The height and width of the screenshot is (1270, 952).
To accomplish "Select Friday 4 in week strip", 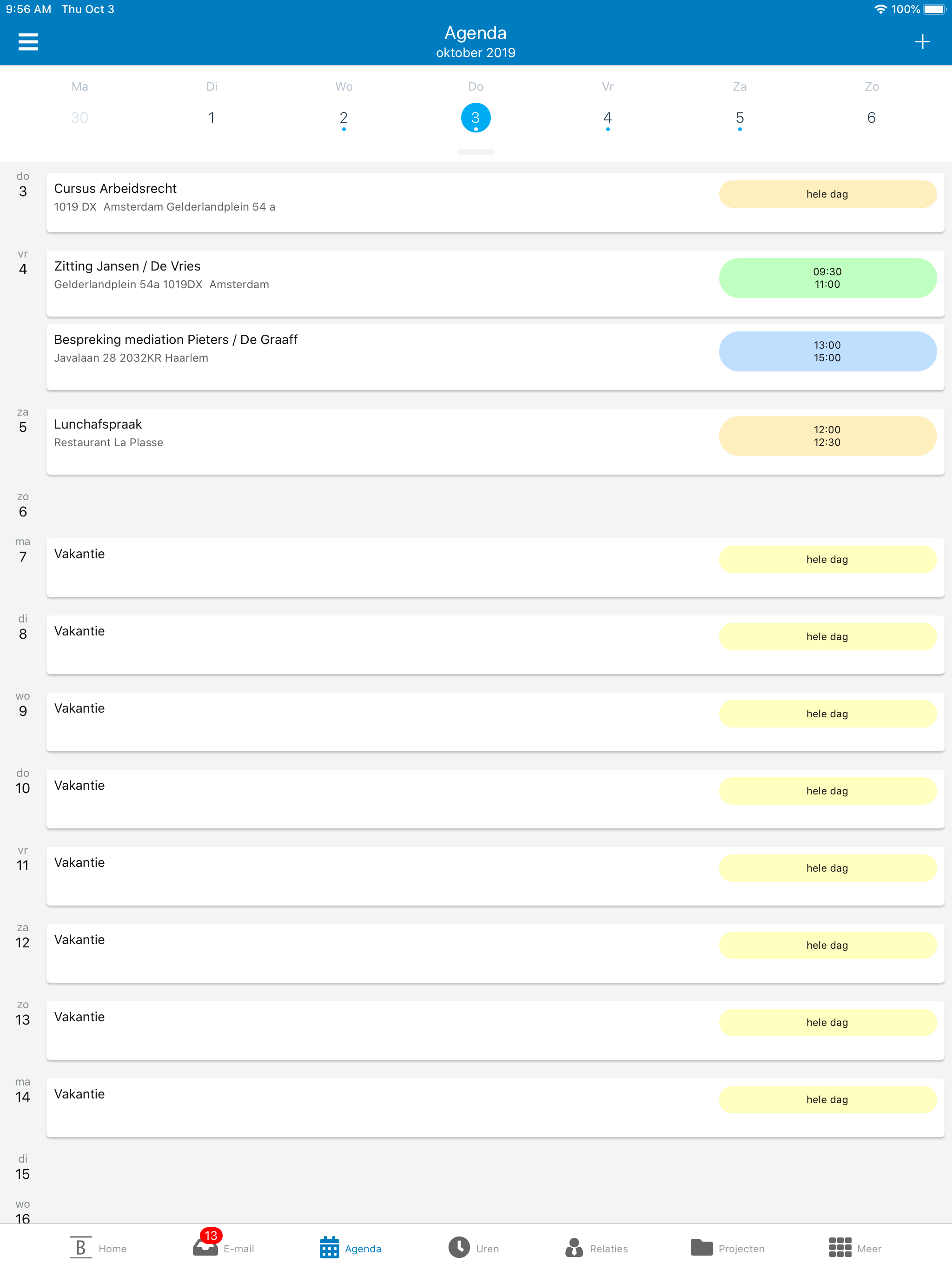I will 608,118.
